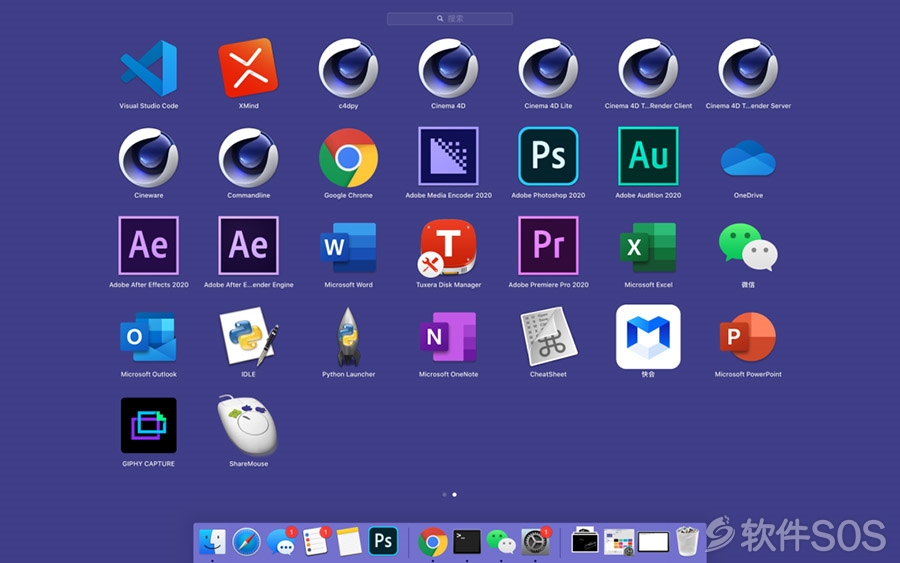This screenshot has width=900, height=563.
Task: Launch Python IDLE
Action: click(x=249, y=337)
